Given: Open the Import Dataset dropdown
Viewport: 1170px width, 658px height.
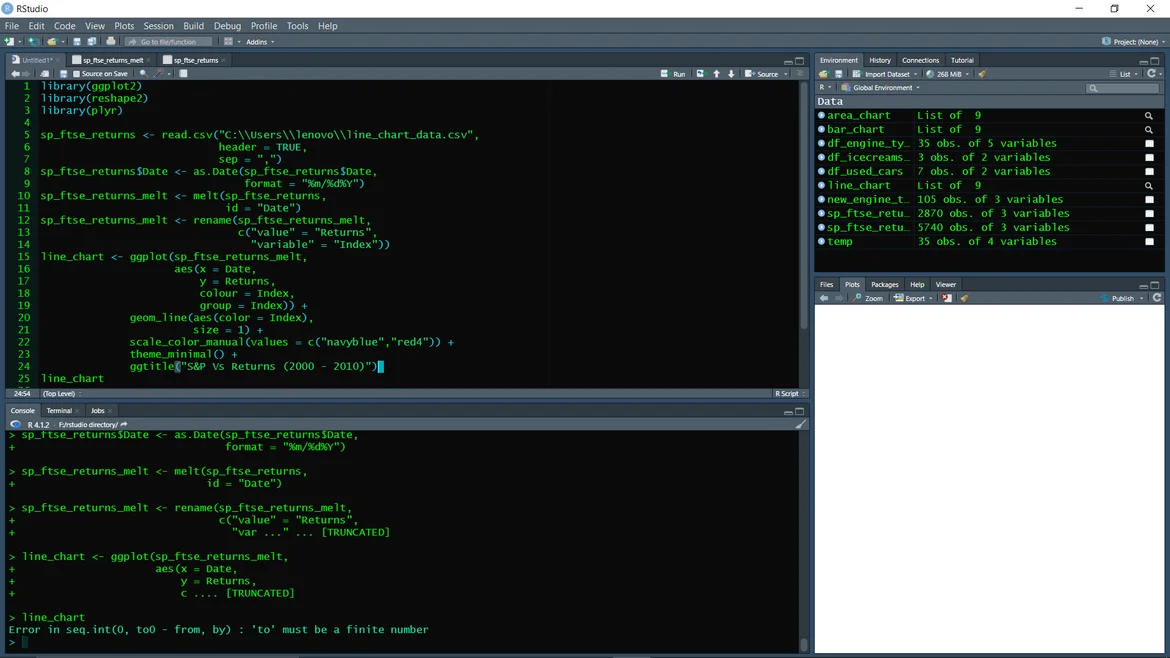Looking at the screenshot, I should point(888,74).
